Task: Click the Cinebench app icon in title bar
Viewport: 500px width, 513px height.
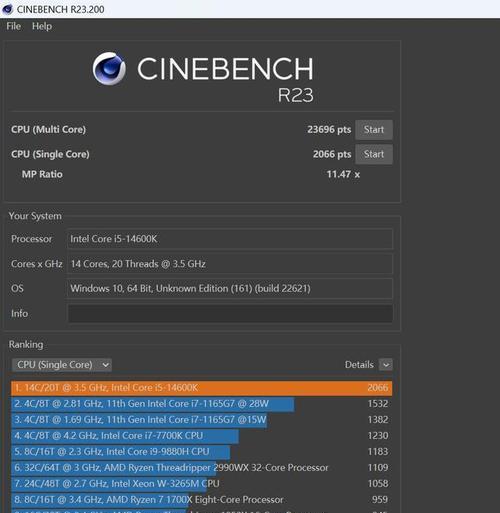Action: [7, 9]
